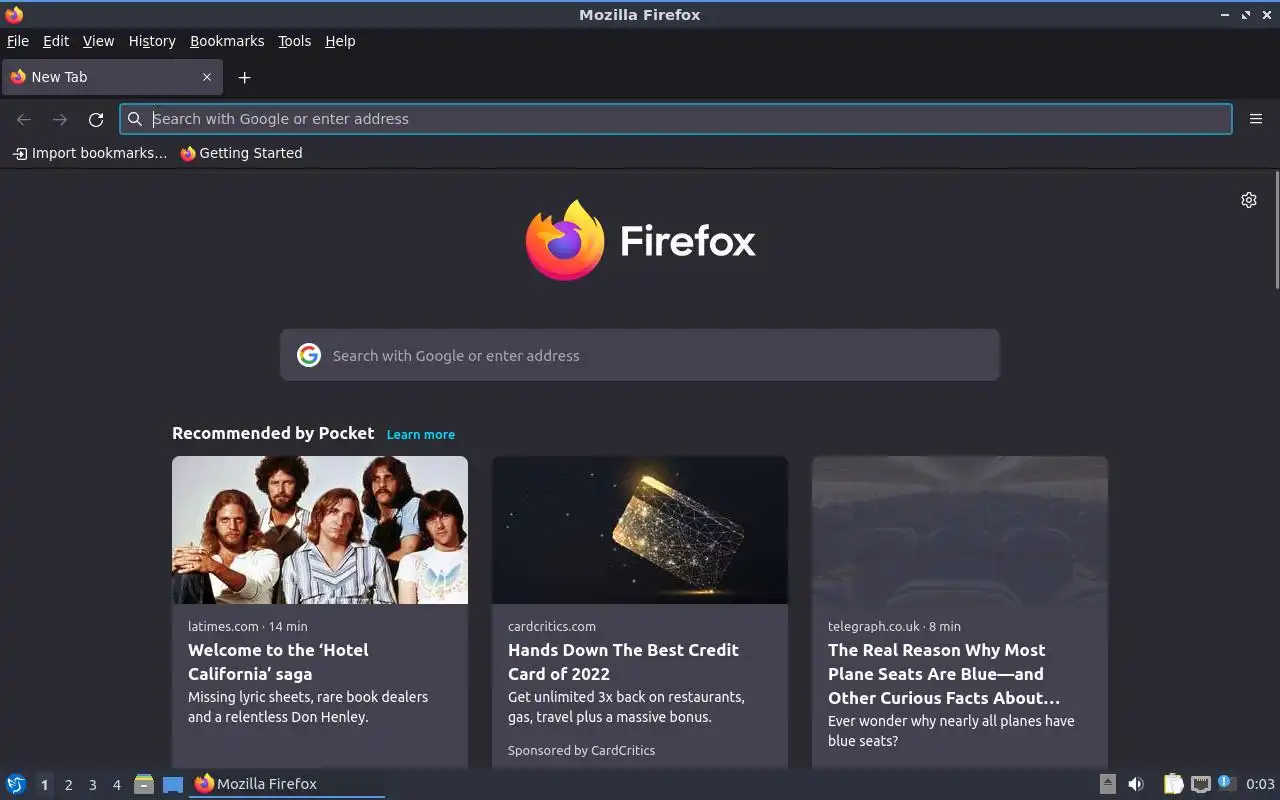Viewport: 1280px width, 800px height.
Task: Open the Hotel California band photo
Action: coord(320,530)
